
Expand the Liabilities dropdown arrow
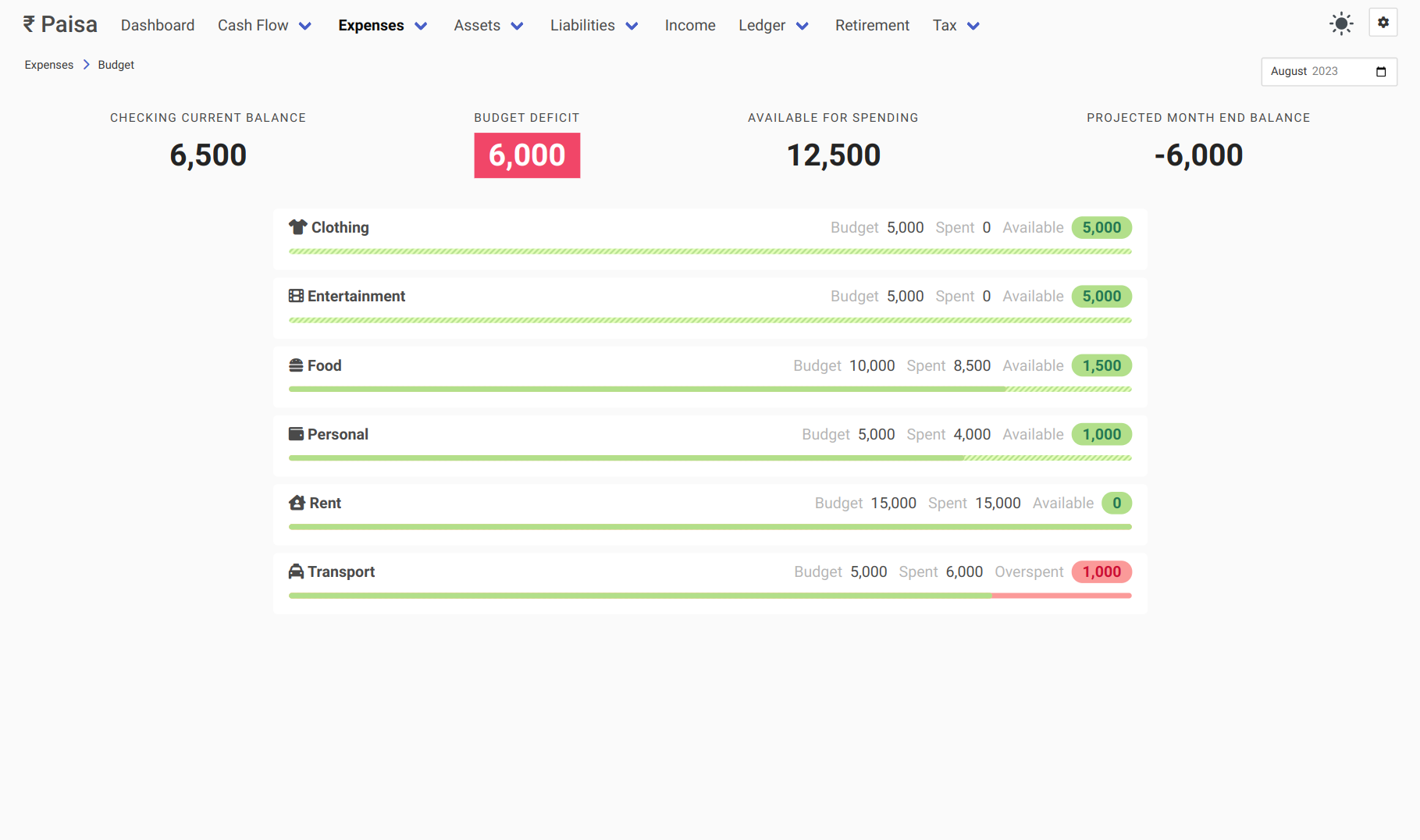[x=632, y=26]
